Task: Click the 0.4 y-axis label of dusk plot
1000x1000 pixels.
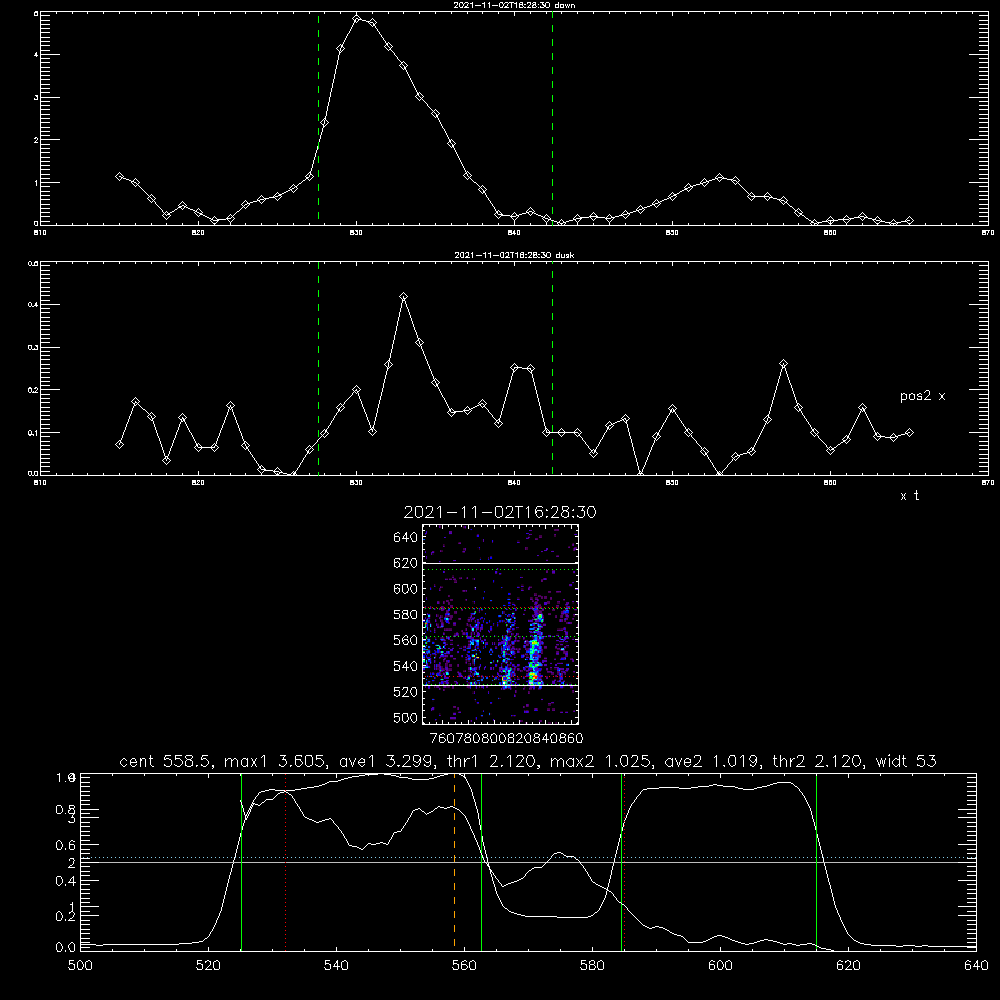Action: (x=33, y=305)
